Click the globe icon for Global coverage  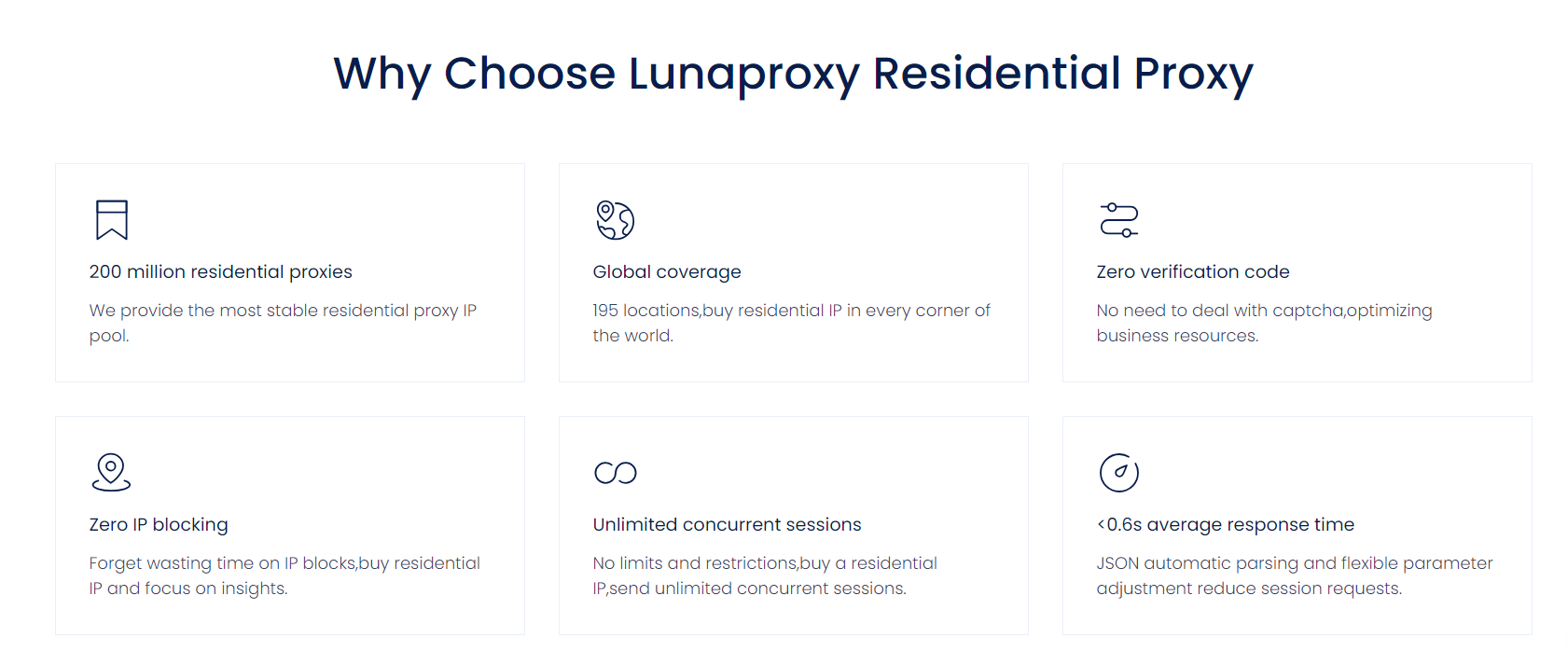[x=615, y=220]
